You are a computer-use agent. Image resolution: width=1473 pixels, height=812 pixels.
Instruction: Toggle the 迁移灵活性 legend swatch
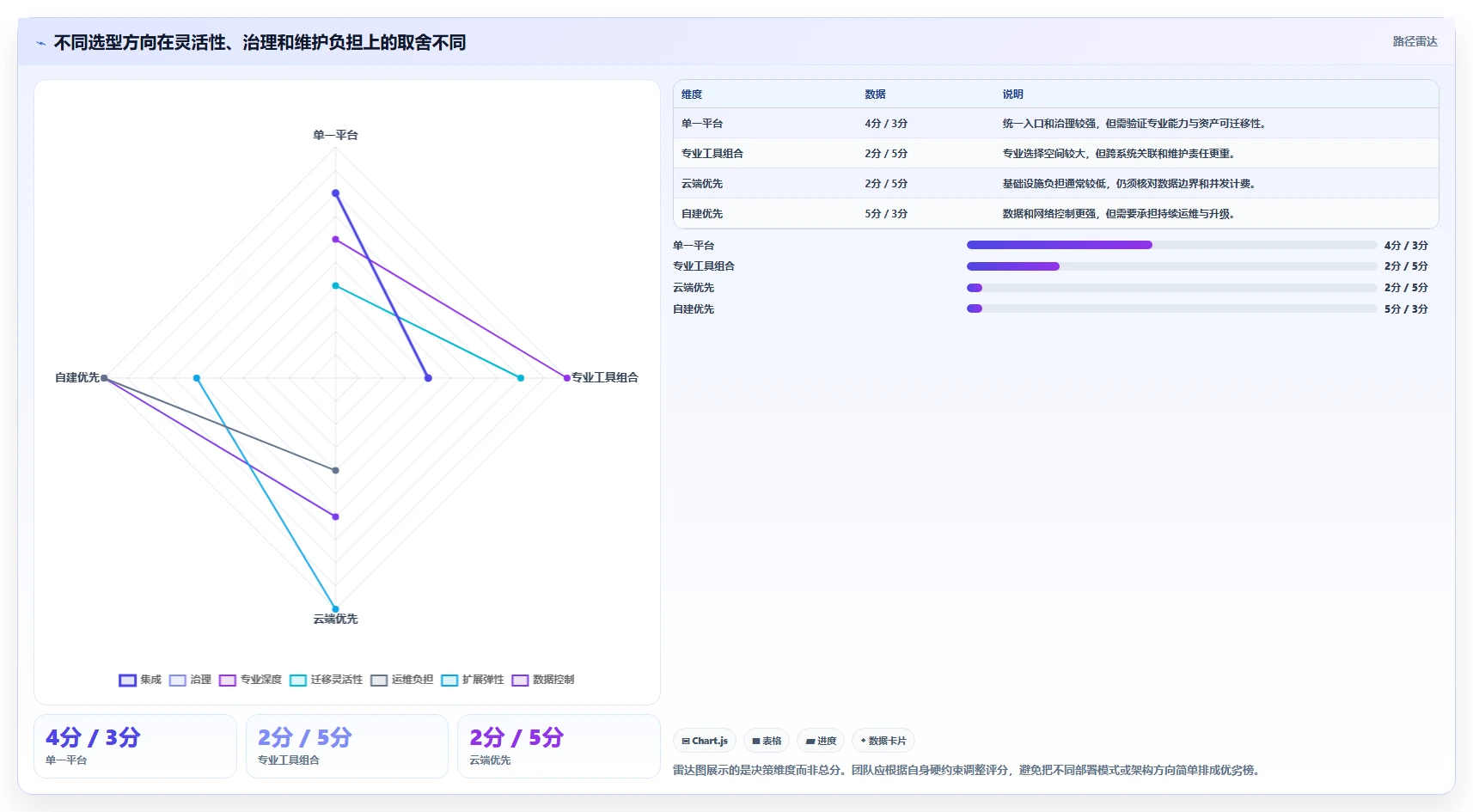[298, 680]
